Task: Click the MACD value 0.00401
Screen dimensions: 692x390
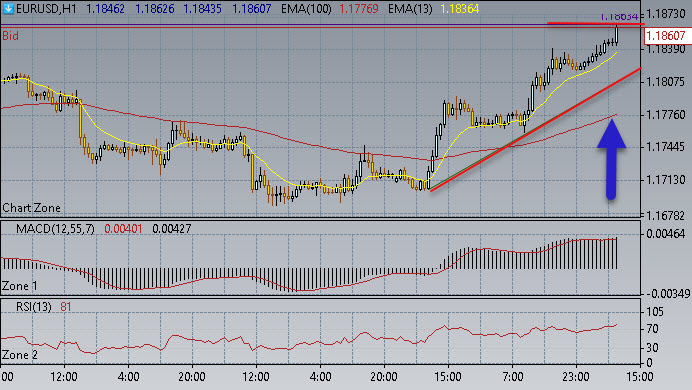Action: [123, 229]
